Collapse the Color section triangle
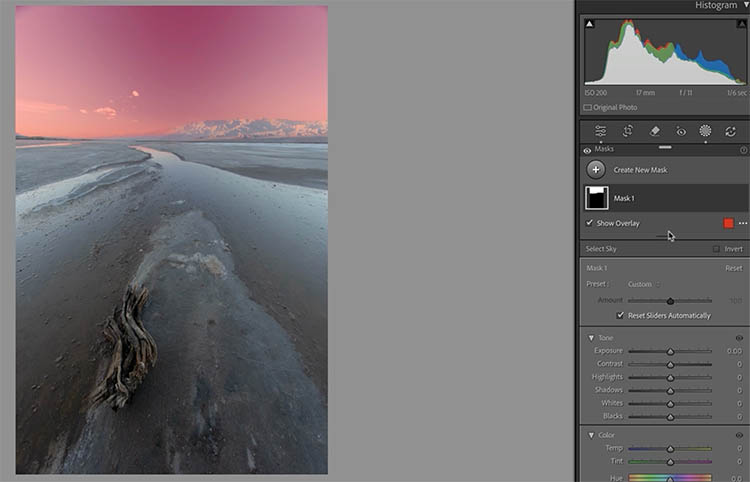 pos(591,435)
